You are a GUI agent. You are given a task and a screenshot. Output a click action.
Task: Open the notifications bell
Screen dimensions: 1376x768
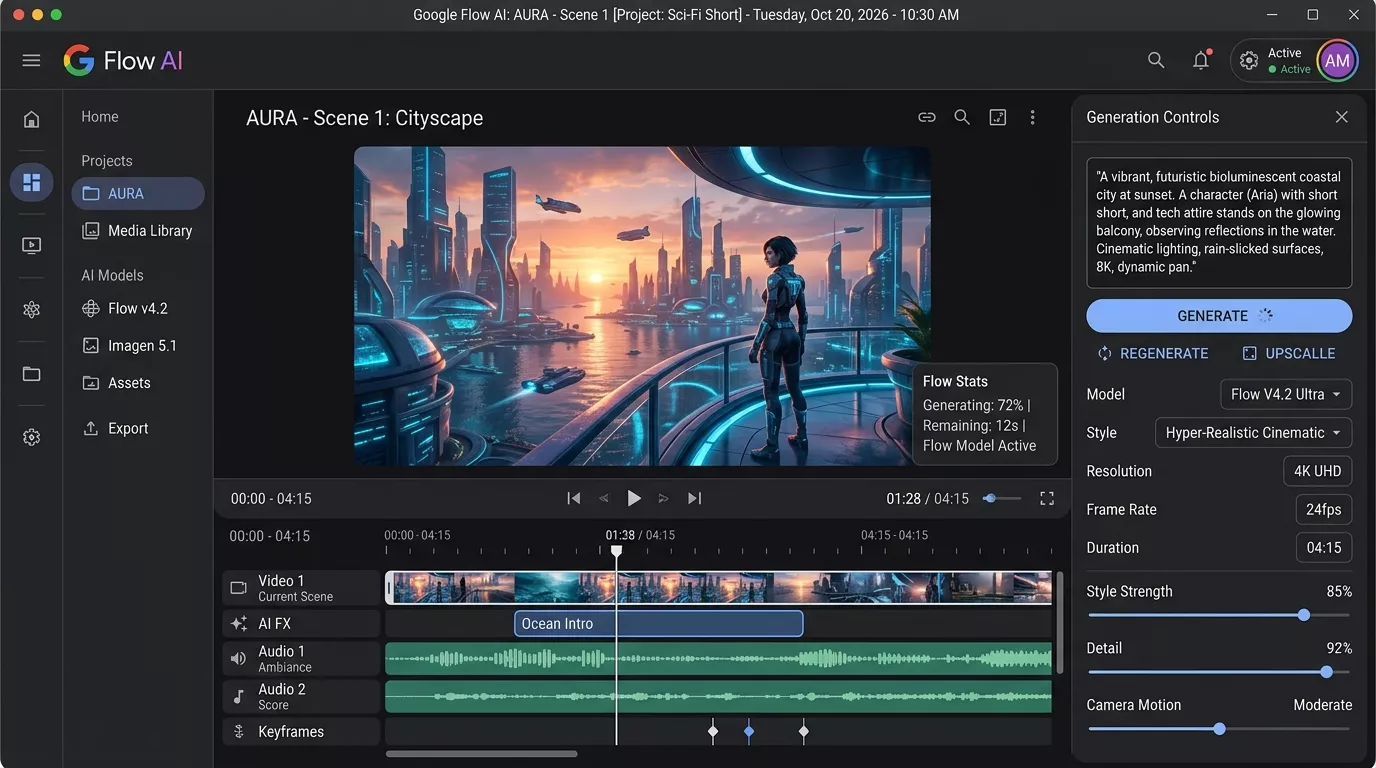(x=1201, y=60)
